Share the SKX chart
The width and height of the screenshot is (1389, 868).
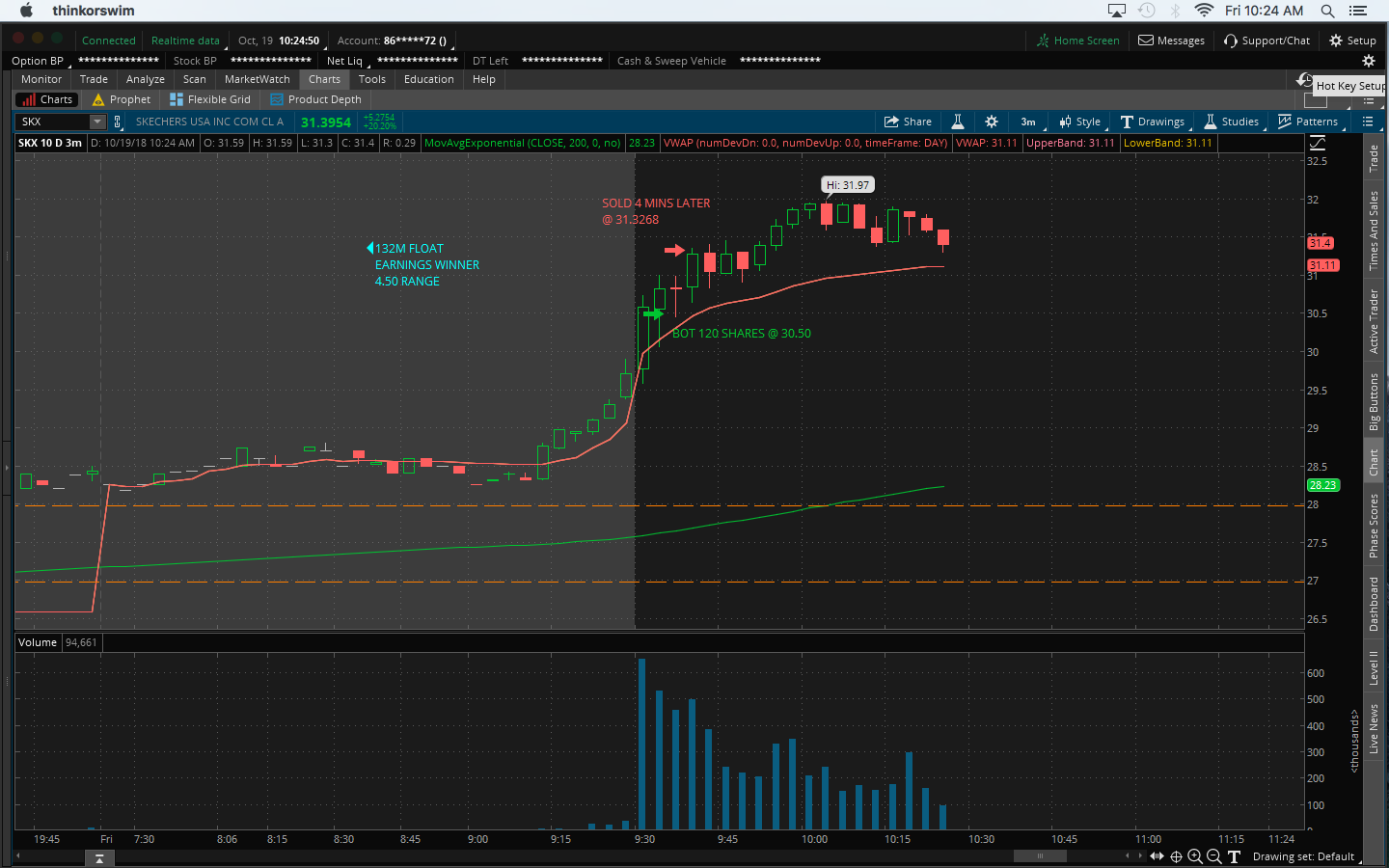pos(908,122)
